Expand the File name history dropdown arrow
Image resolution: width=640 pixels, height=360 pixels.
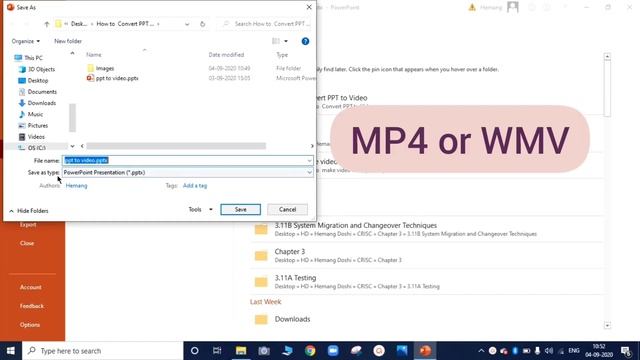(x=309, y=160)
